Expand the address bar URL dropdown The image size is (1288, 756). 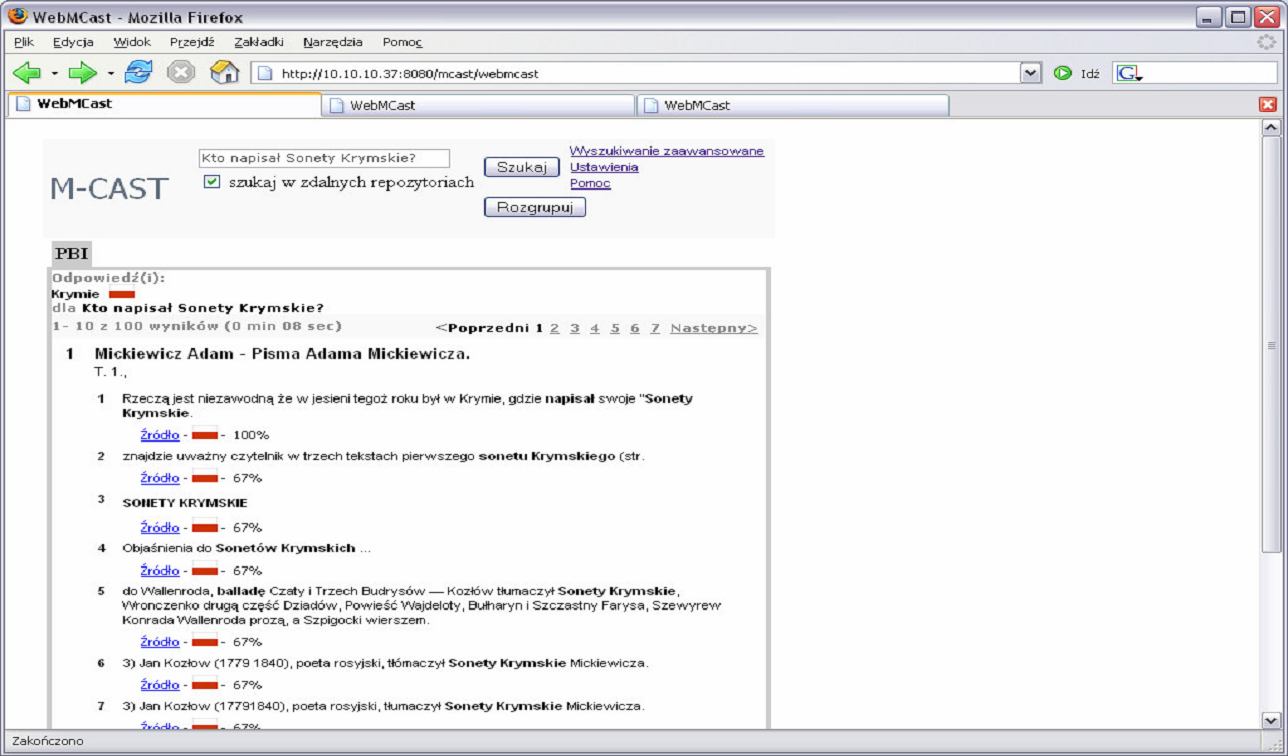(1031, 73)
